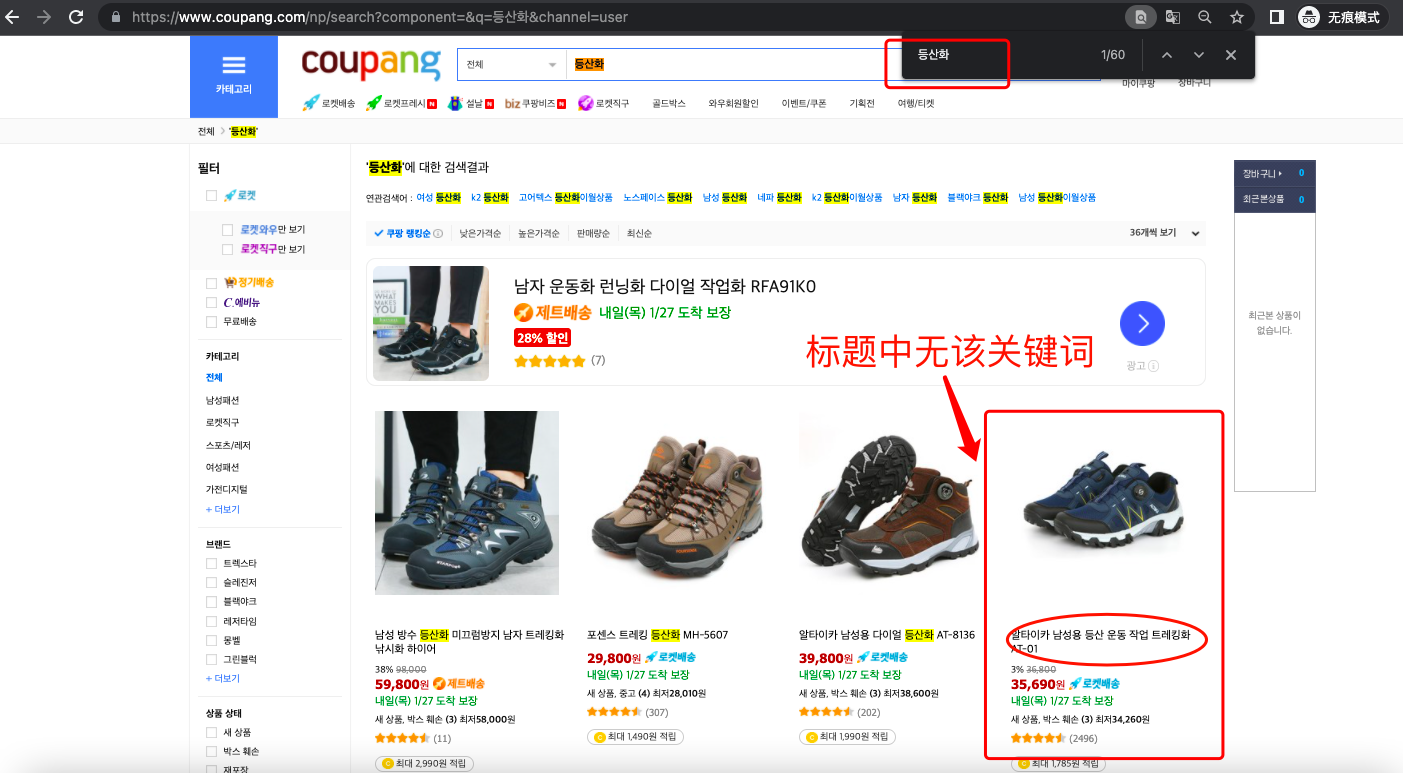Open the 여행/티켓 menu item
The width and height of the screenshot is (1403, 773).
[916, 103]
